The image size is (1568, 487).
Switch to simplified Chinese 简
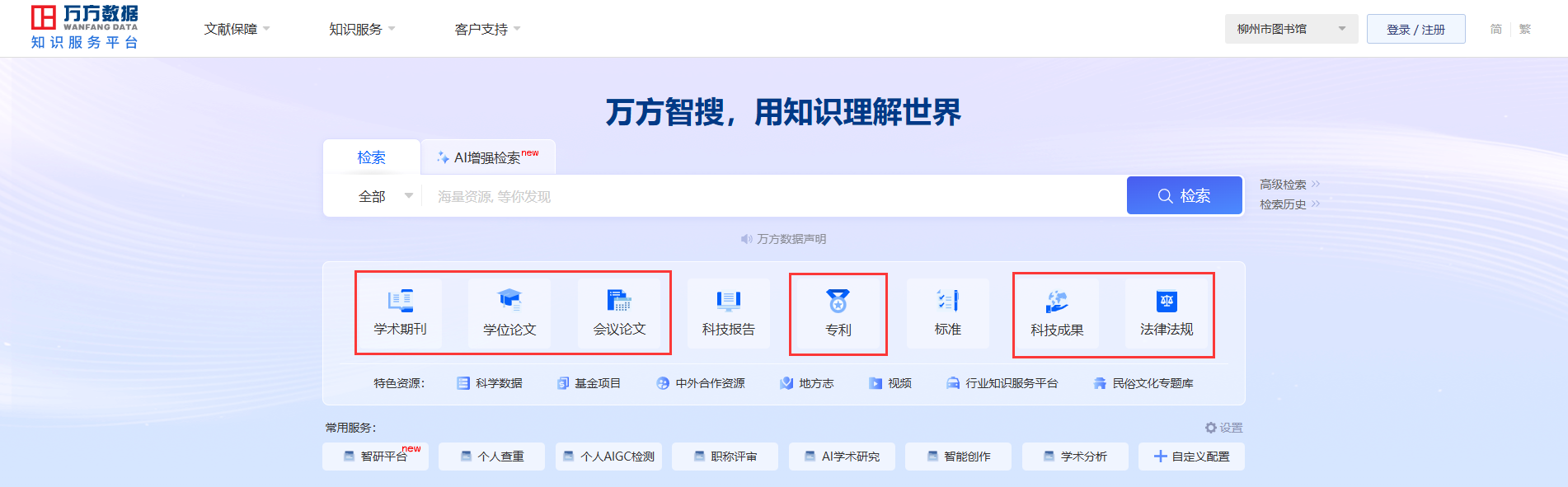1496,29
